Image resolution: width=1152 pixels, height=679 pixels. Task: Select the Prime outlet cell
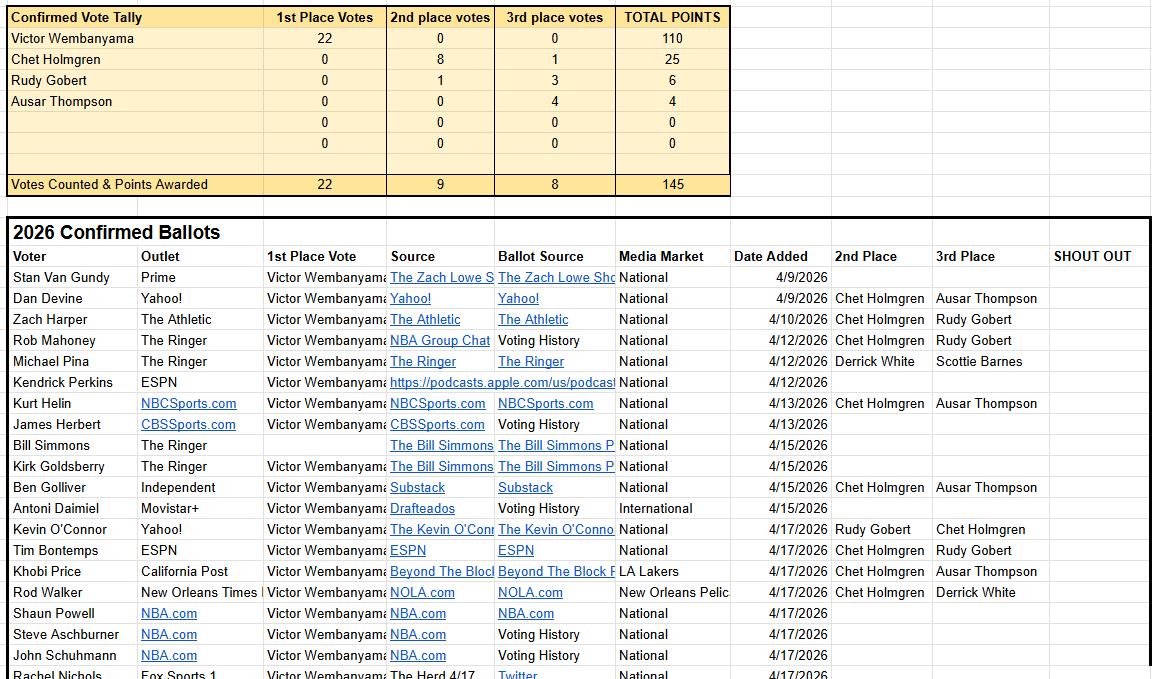[201, 277]
